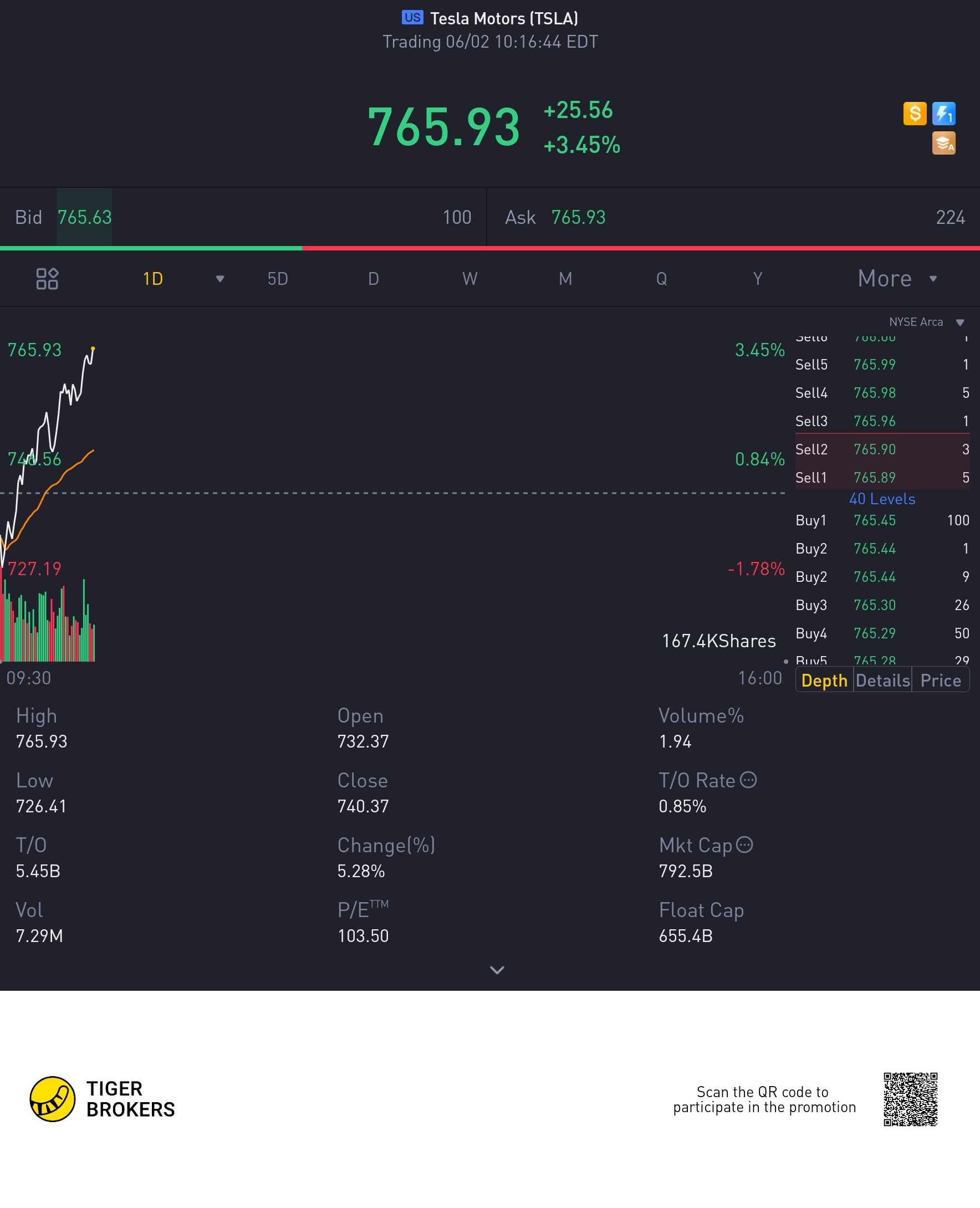
Task: Switch to the Y yearly chart tab
Action: (x=758, y=279)
